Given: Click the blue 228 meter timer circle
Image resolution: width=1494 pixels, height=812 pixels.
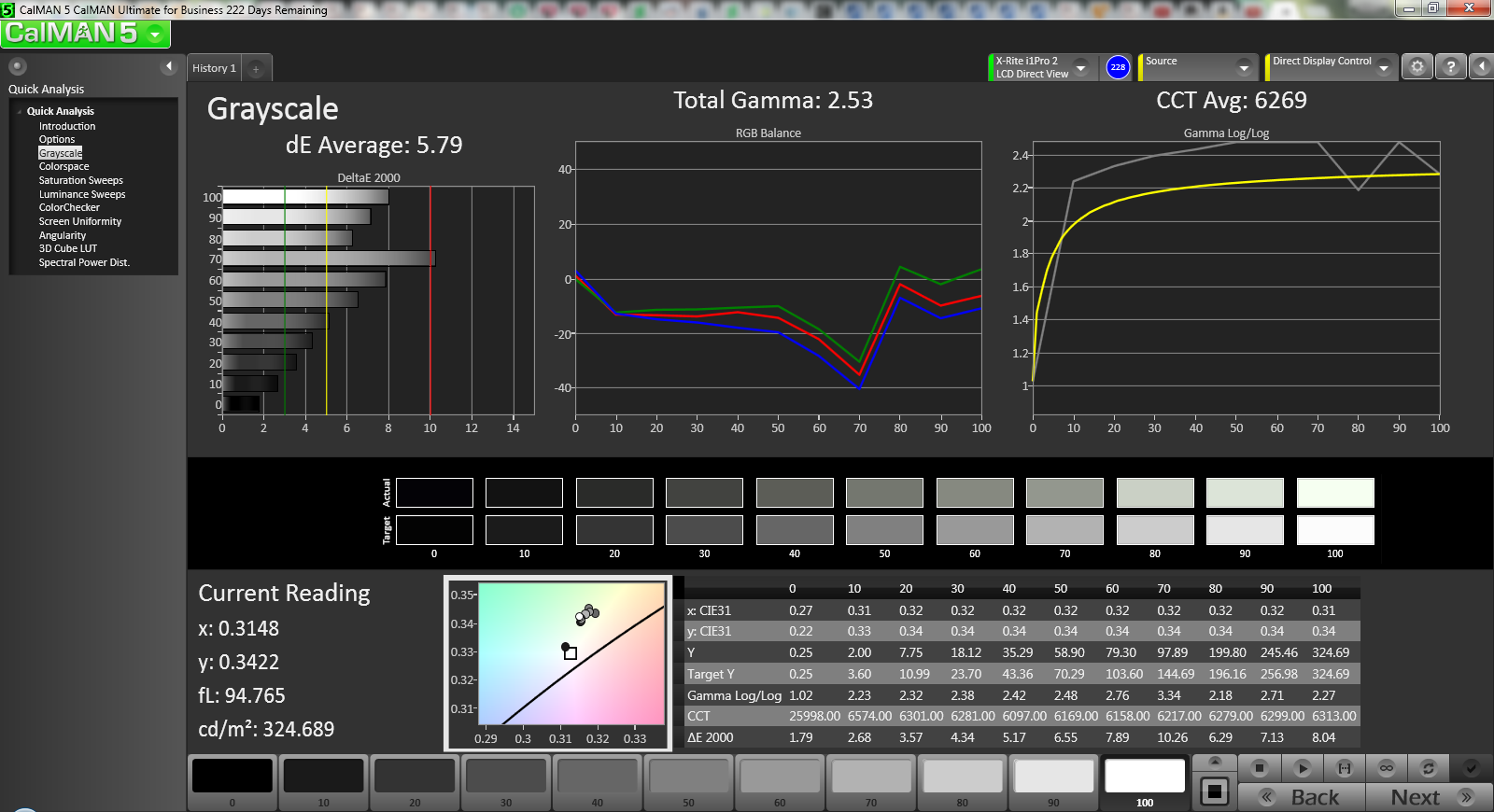Looking at the screenshot, I should [x=1118, y=67].
